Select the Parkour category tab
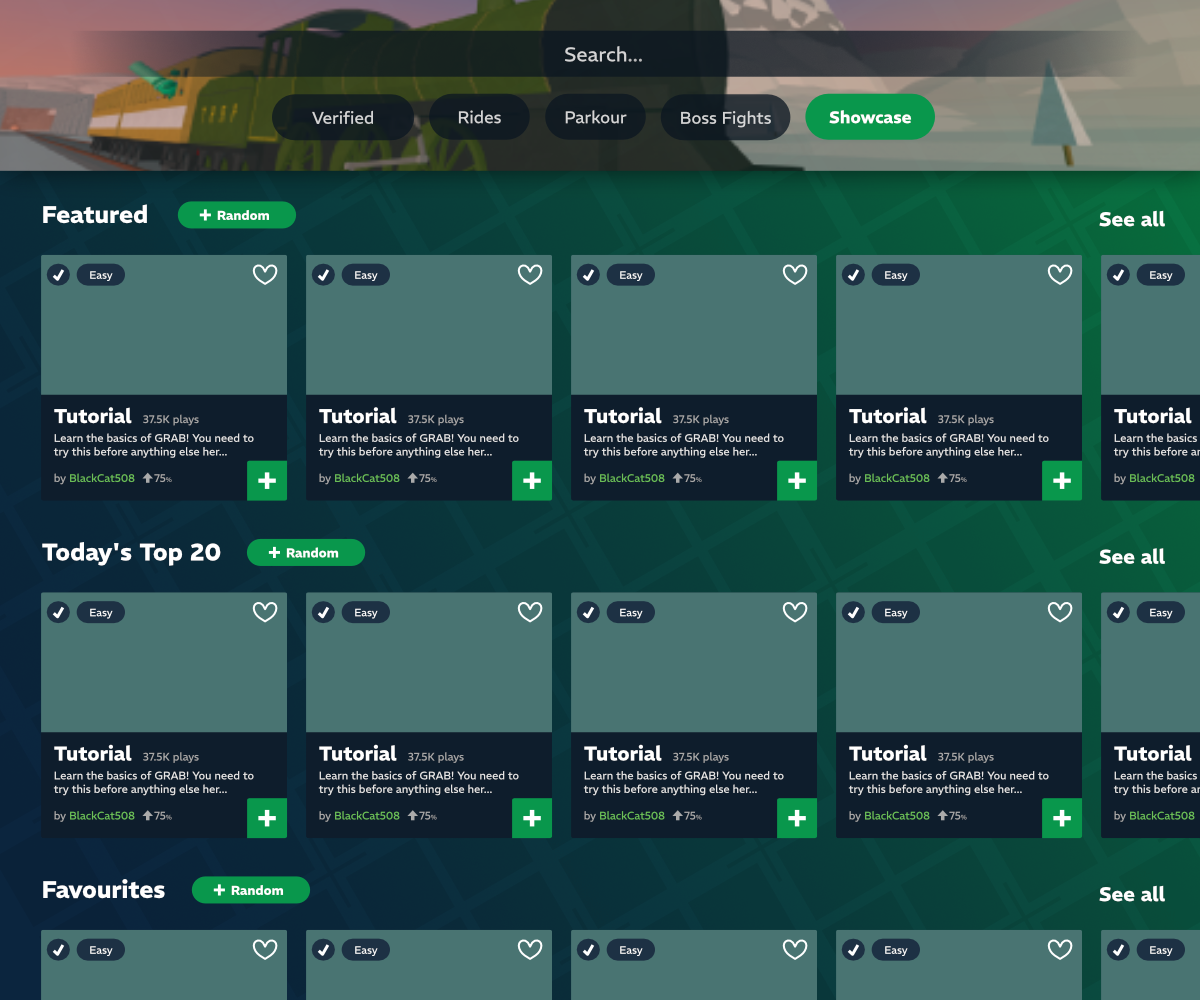 tap(595, 118)
